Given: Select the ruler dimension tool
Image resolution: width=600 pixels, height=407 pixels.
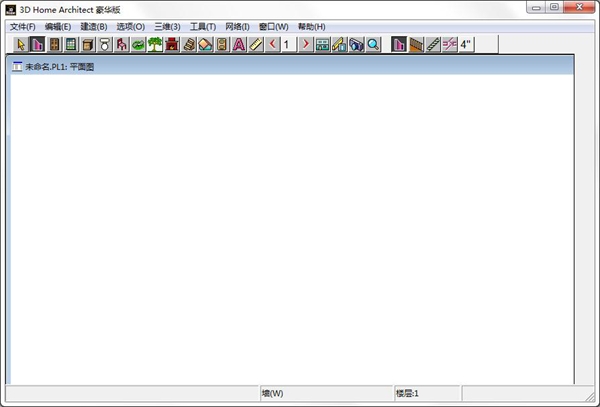Looking at the screenshot, I should pyautogui.click(x=256, y=44).
